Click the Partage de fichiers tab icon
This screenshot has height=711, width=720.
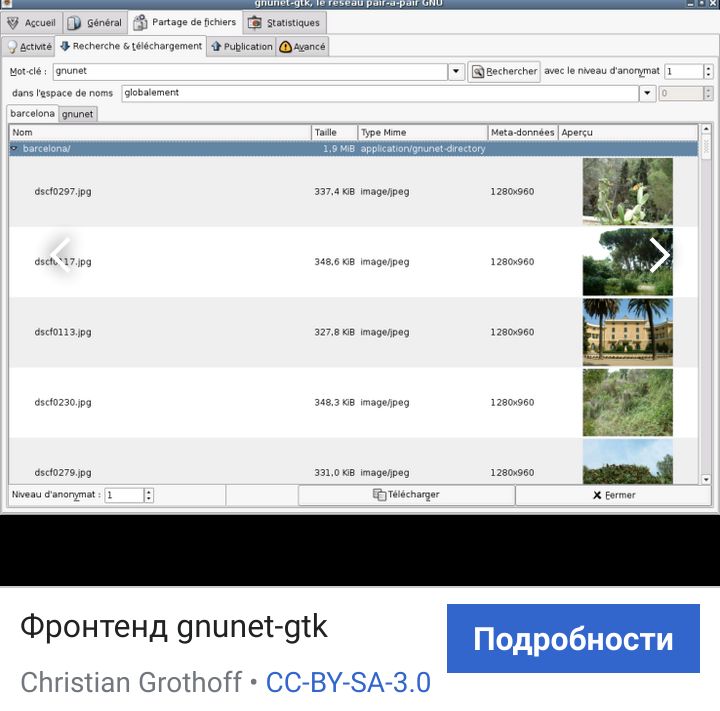point(140,22)
